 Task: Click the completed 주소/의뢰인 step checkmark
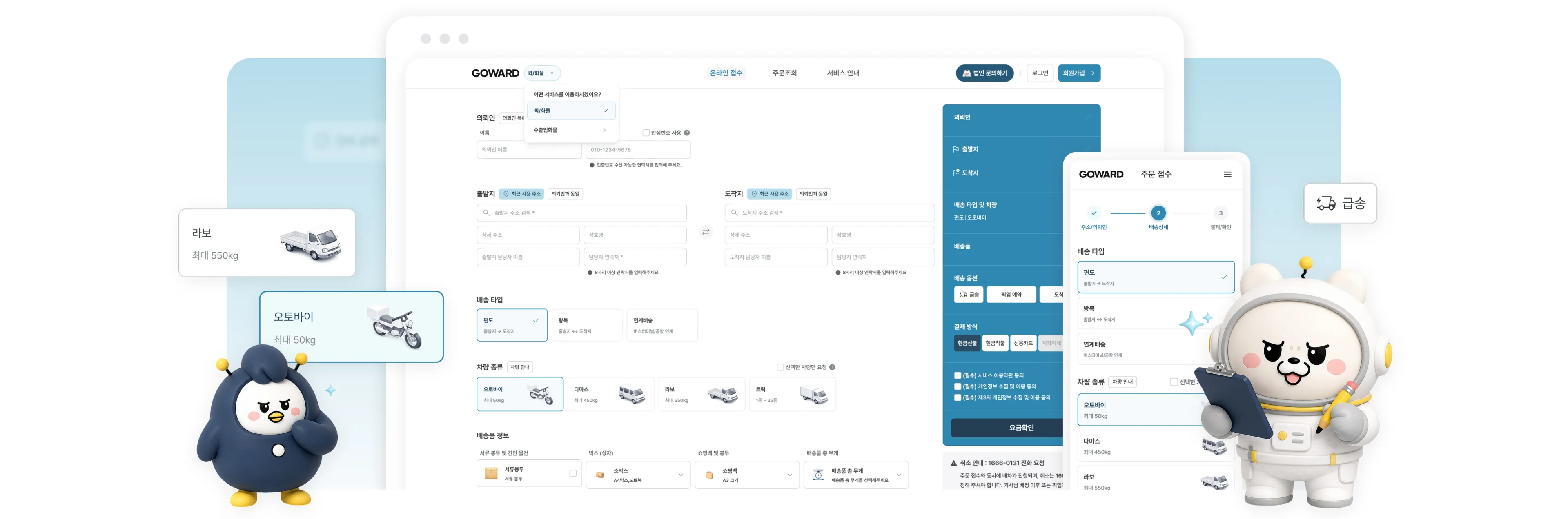(x=1093, y=213)
